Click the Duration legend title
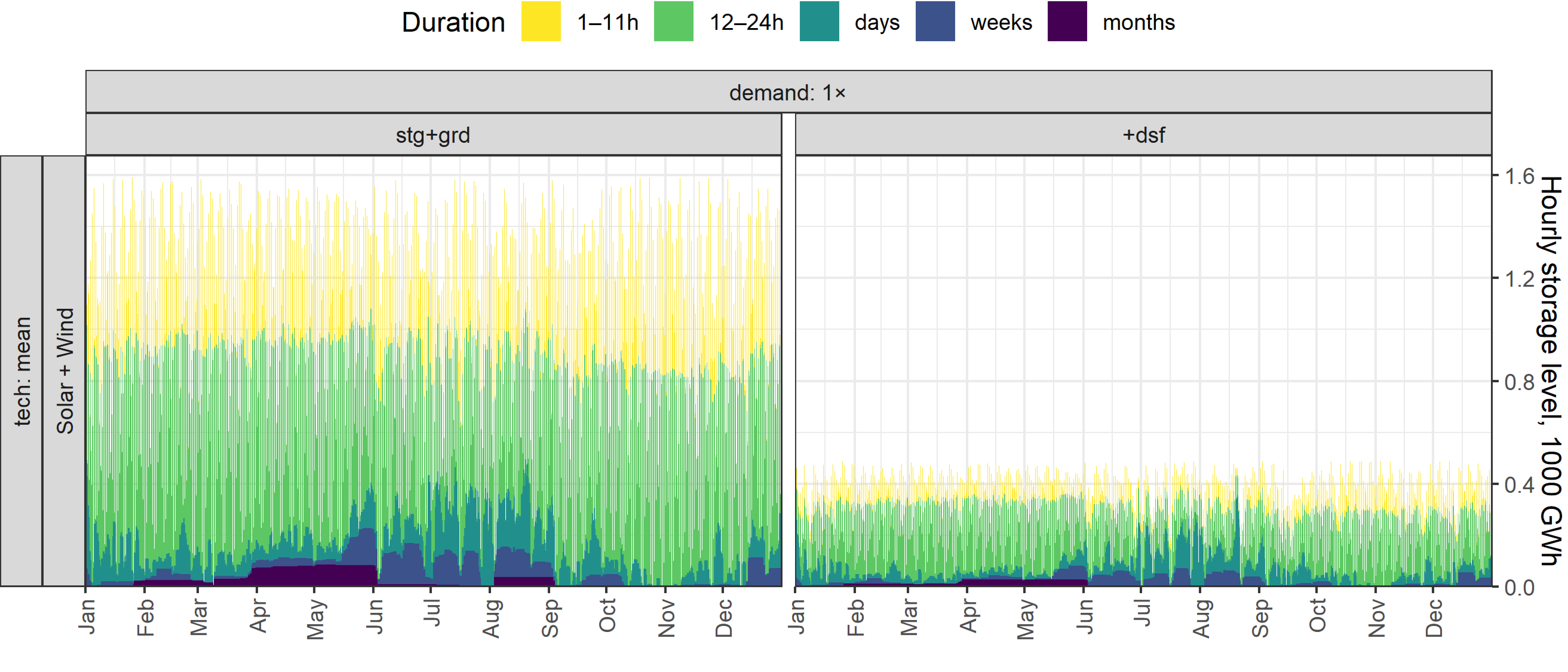Image resolution: width=1568 pixels, height=672 pixels. pyautogui.click(x=453, y=23)
